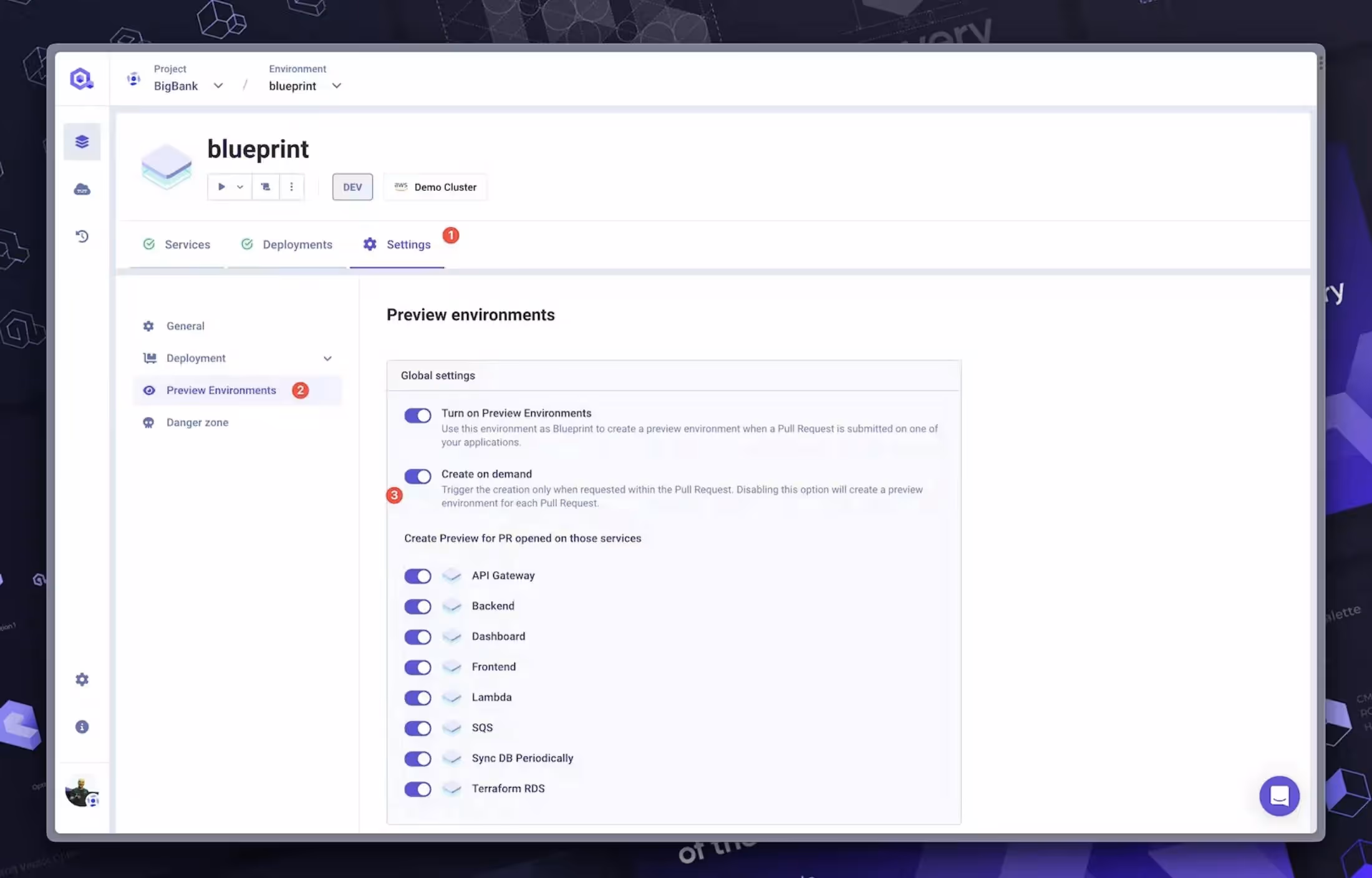Open organization settings gear in sidebar

(82, 680)
